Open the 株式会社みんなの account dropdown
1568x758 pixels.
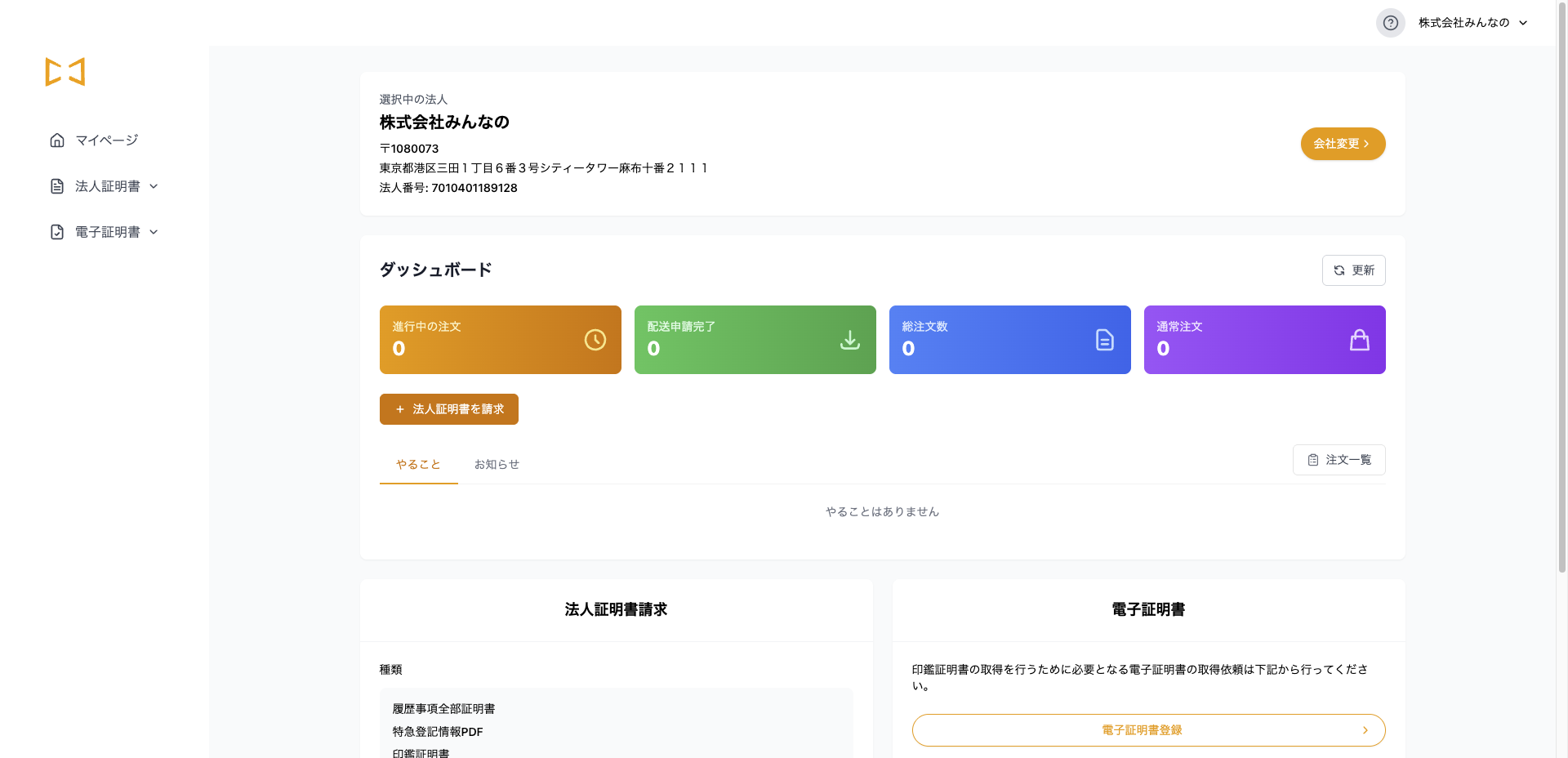[x=1473, y=23]
